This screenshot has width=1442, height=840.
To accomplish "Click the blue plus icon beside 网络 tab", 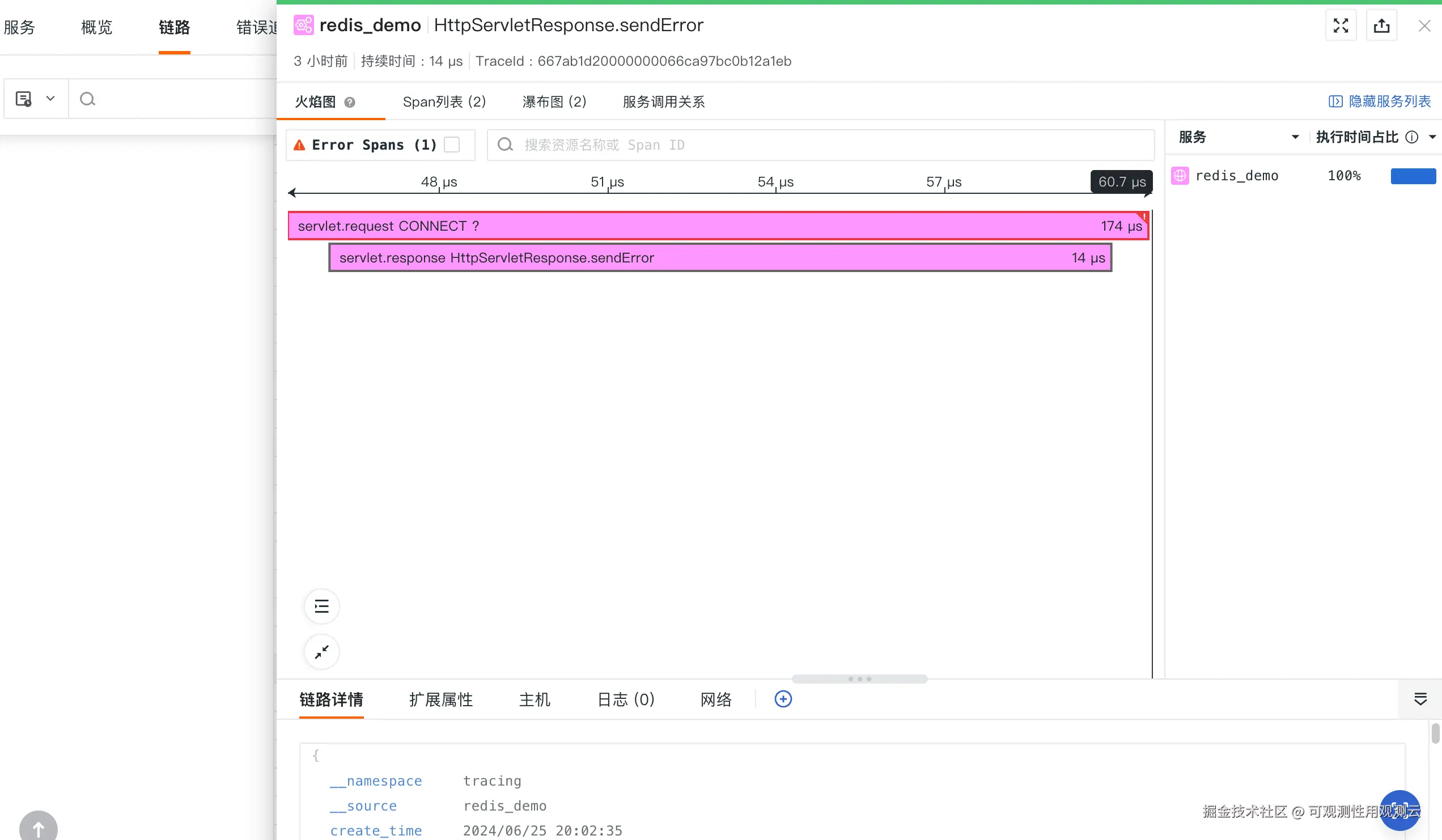I will 783,699.
